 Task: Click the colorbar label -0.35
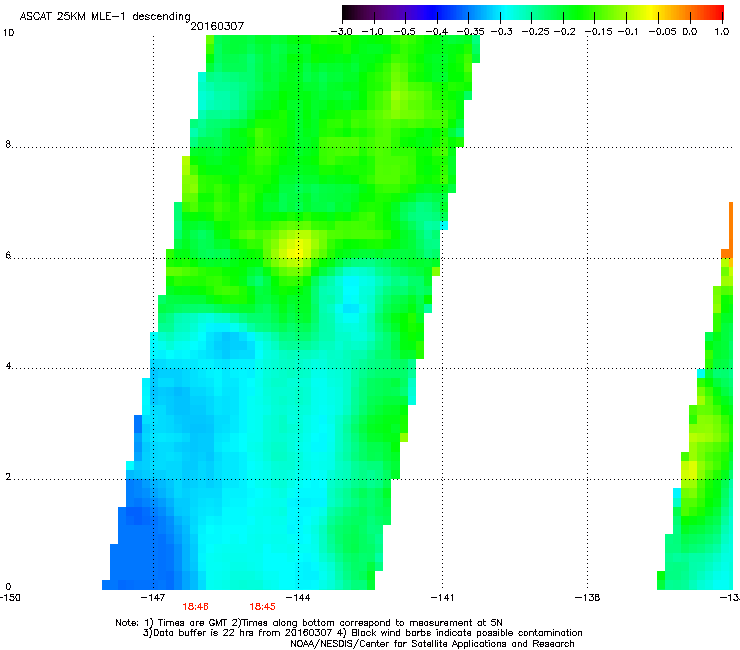coord(471,32)
